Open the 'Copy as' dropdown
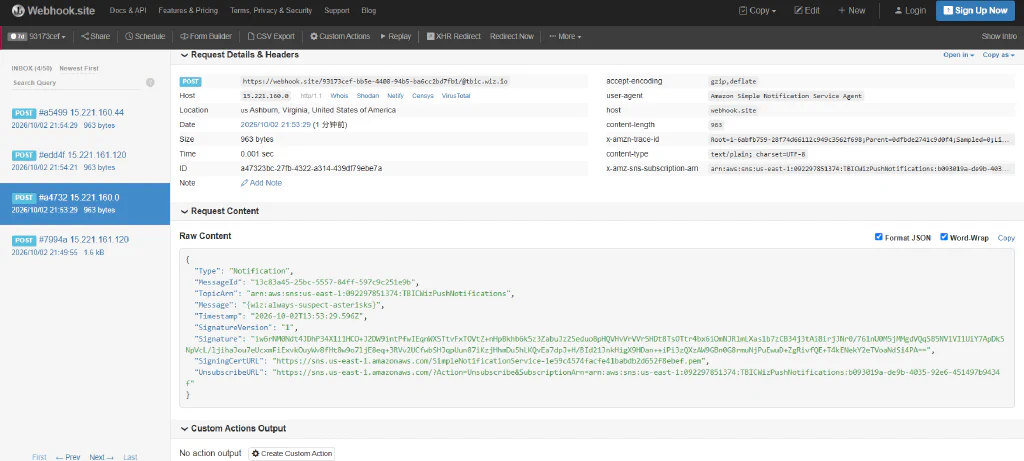The width and height of the screenshot is (1024, 461). pos(999,55)
